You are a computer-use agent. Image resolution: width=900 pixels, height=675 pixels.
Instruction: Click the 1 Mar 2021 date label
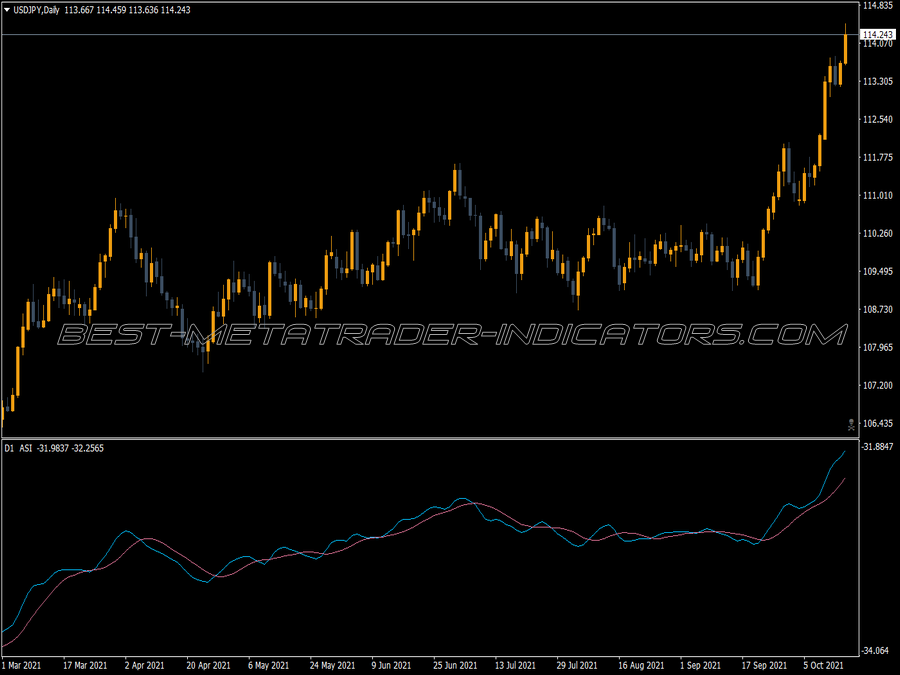pos(22,665)
